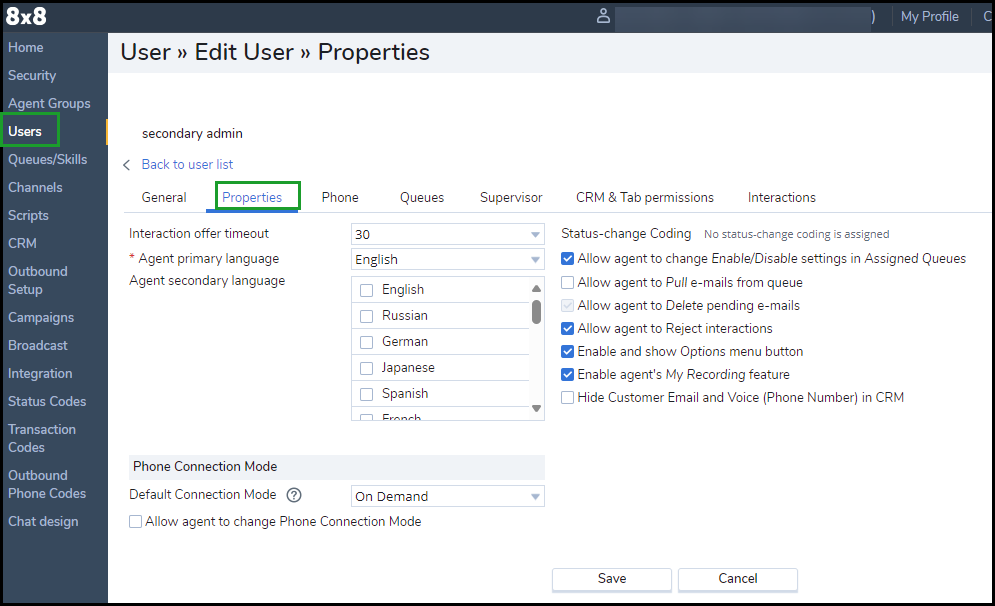This screenshot has width=995, height=606.
Task: Click 'No status-change coding is assigned' text
Action: (x=796, y=234)
